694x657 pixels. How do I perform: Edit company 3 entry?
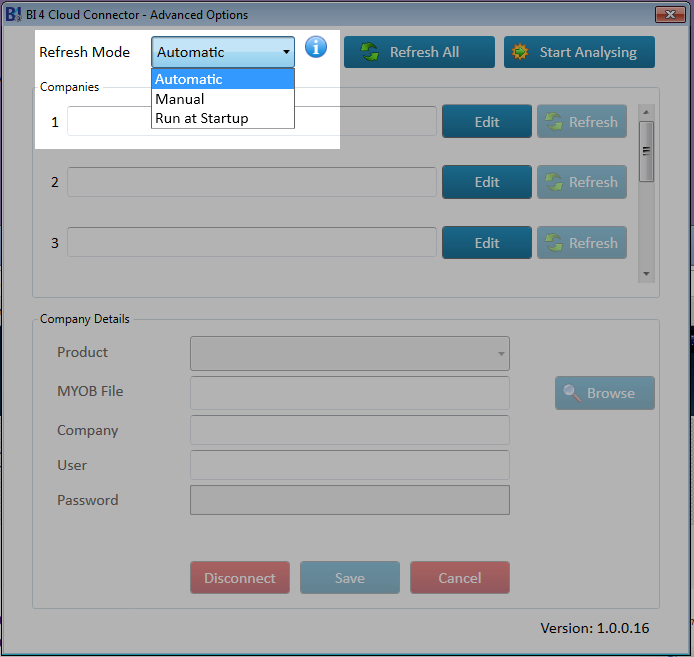point(487,243)
